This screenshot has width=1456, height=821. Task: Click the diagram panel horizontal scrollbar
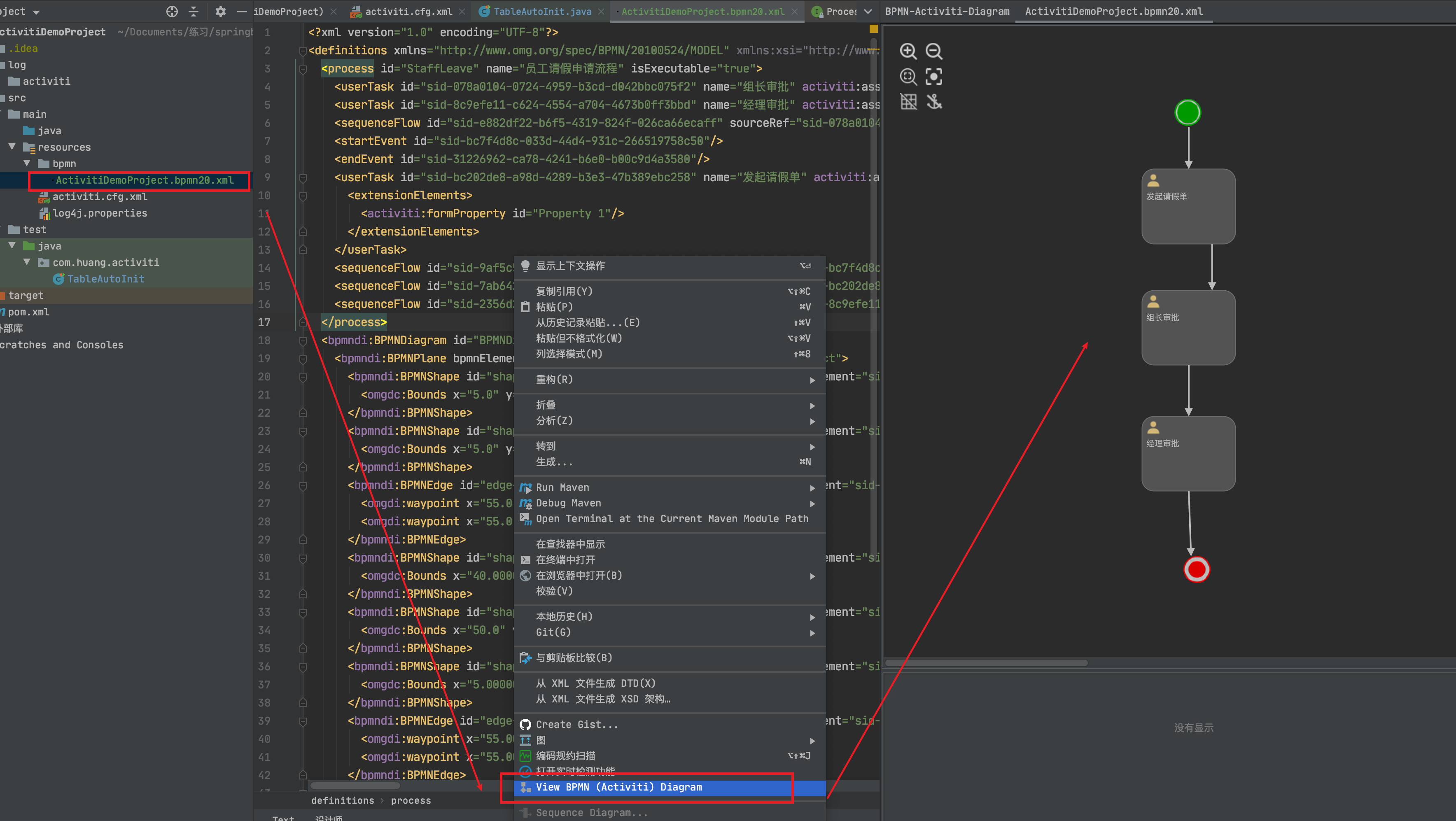[986, 663]
